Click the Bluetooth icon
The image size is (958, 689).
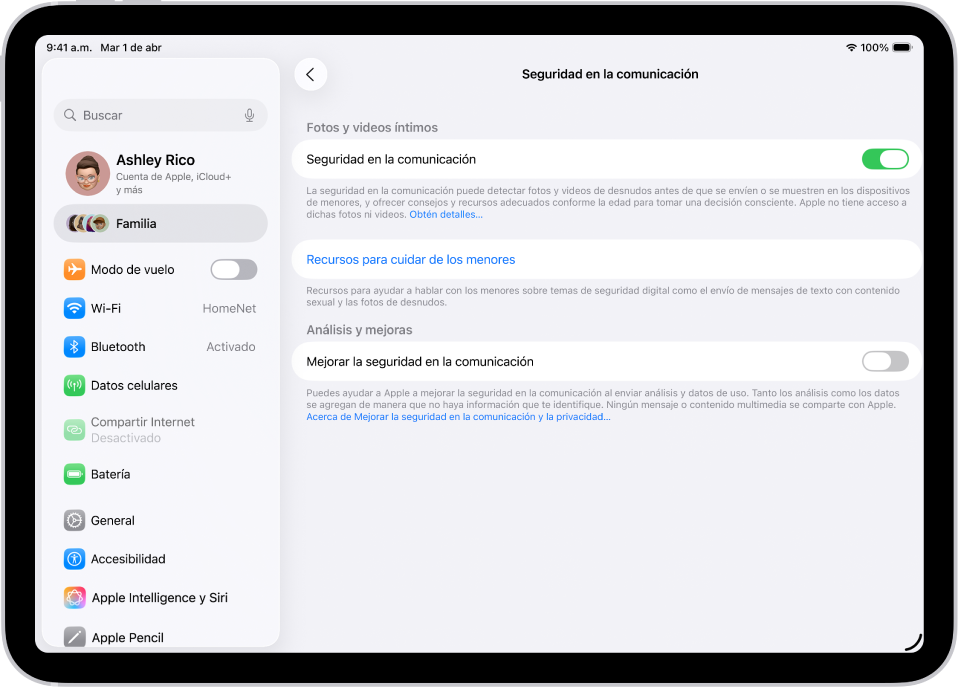point(74,346)
